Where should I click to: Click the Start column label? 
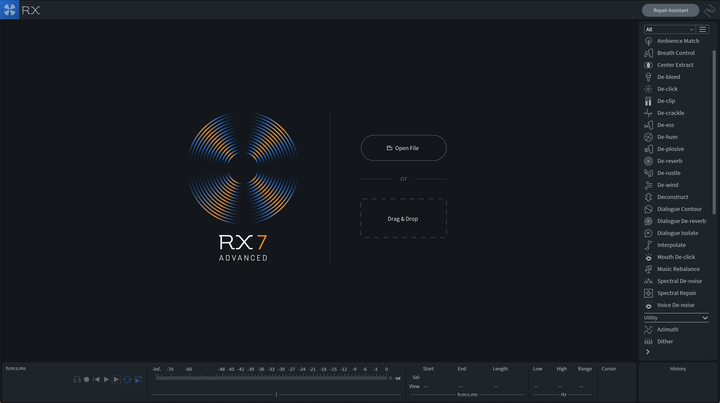click(x=428, y=369)
